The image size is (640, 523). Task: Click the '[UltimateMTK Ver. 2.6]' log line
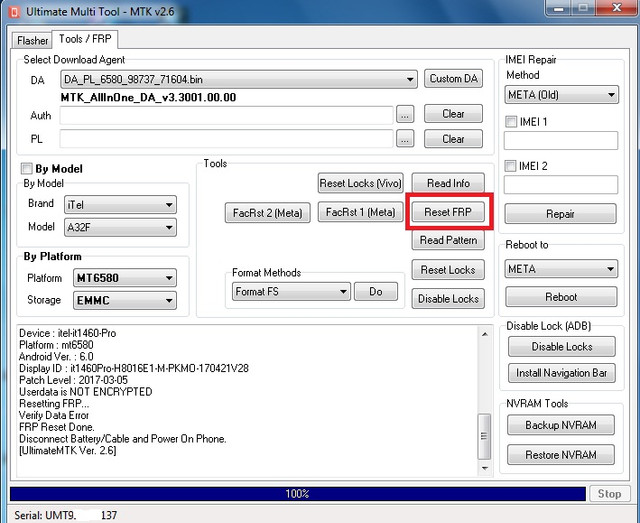click(x=68, y=451)
